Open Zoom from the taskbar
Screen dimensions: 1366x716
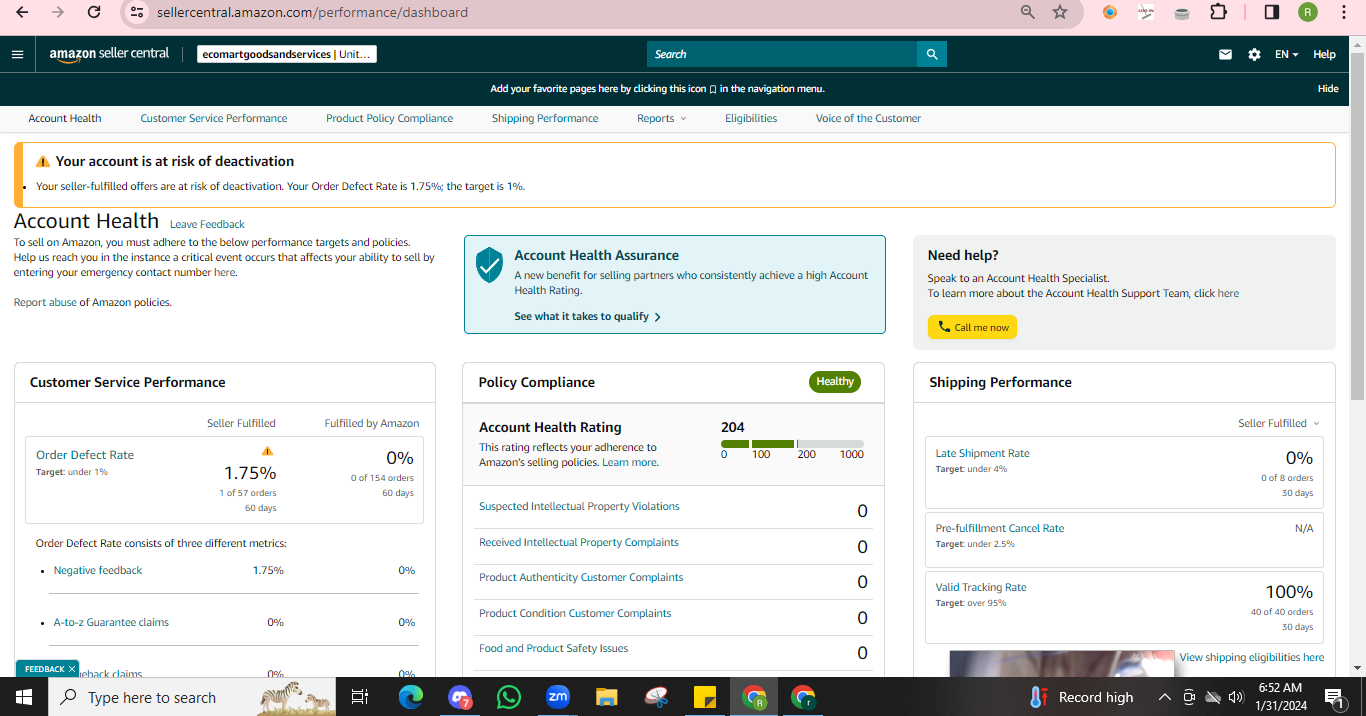[557, 697]
